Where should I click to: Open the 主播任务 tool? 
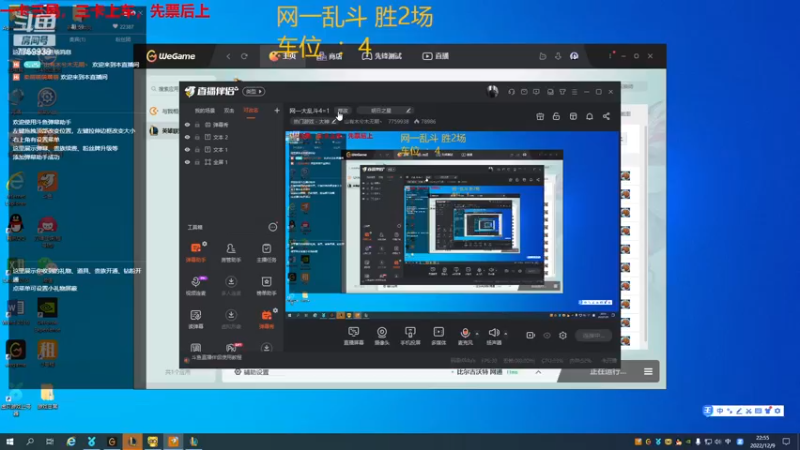[266, 252]
